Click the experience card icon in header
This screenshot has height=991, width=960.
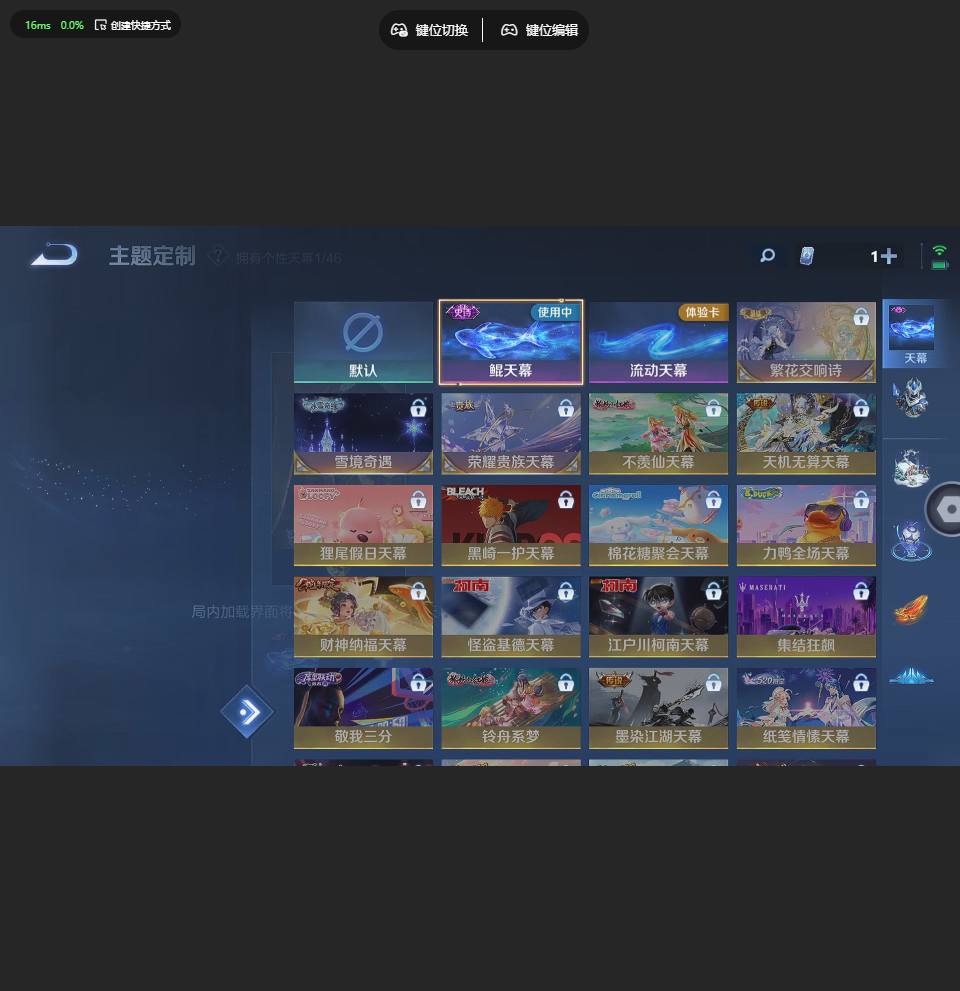point(806,257)
